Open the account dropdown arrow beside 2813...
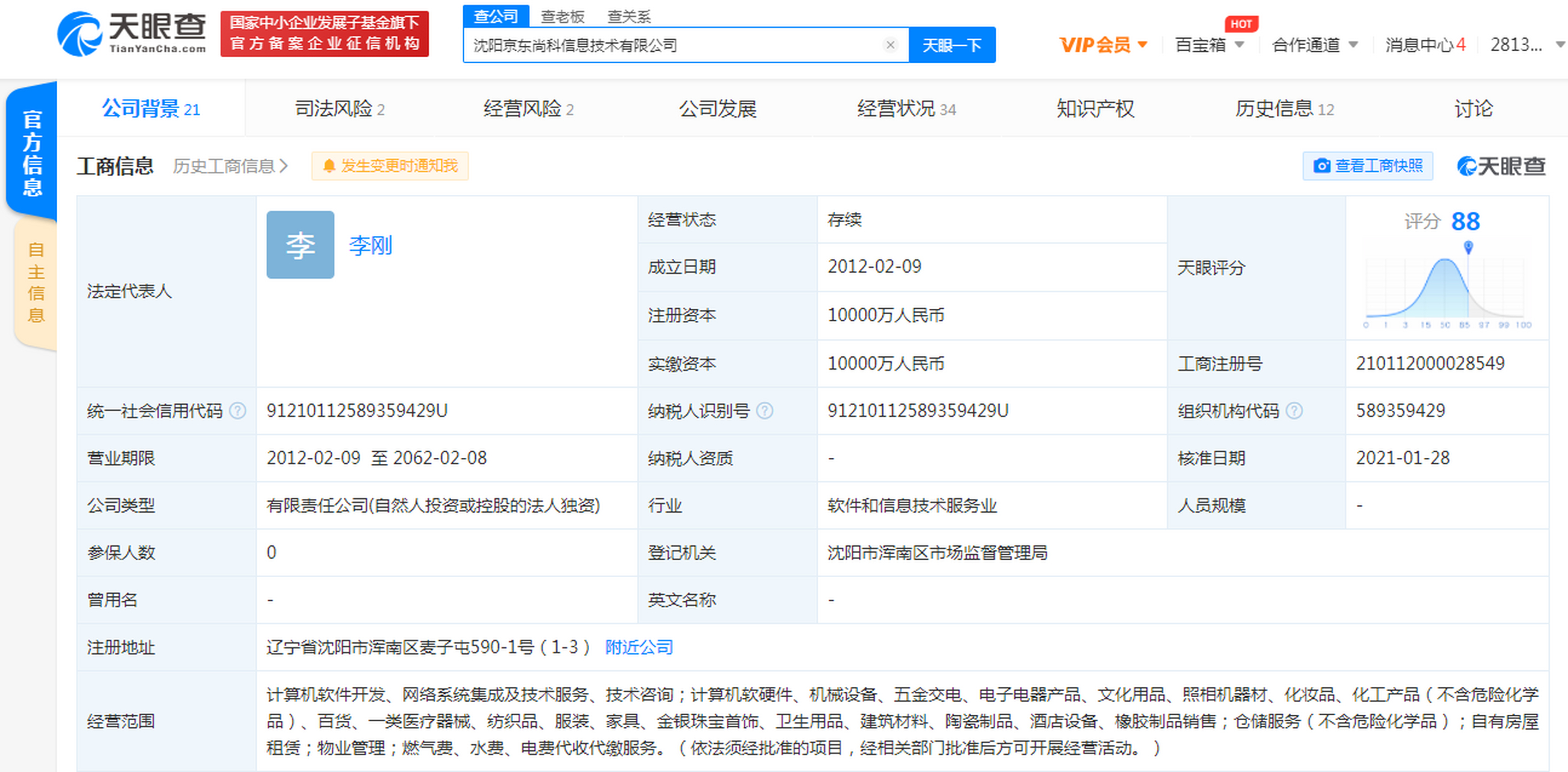 point(1560,45)
